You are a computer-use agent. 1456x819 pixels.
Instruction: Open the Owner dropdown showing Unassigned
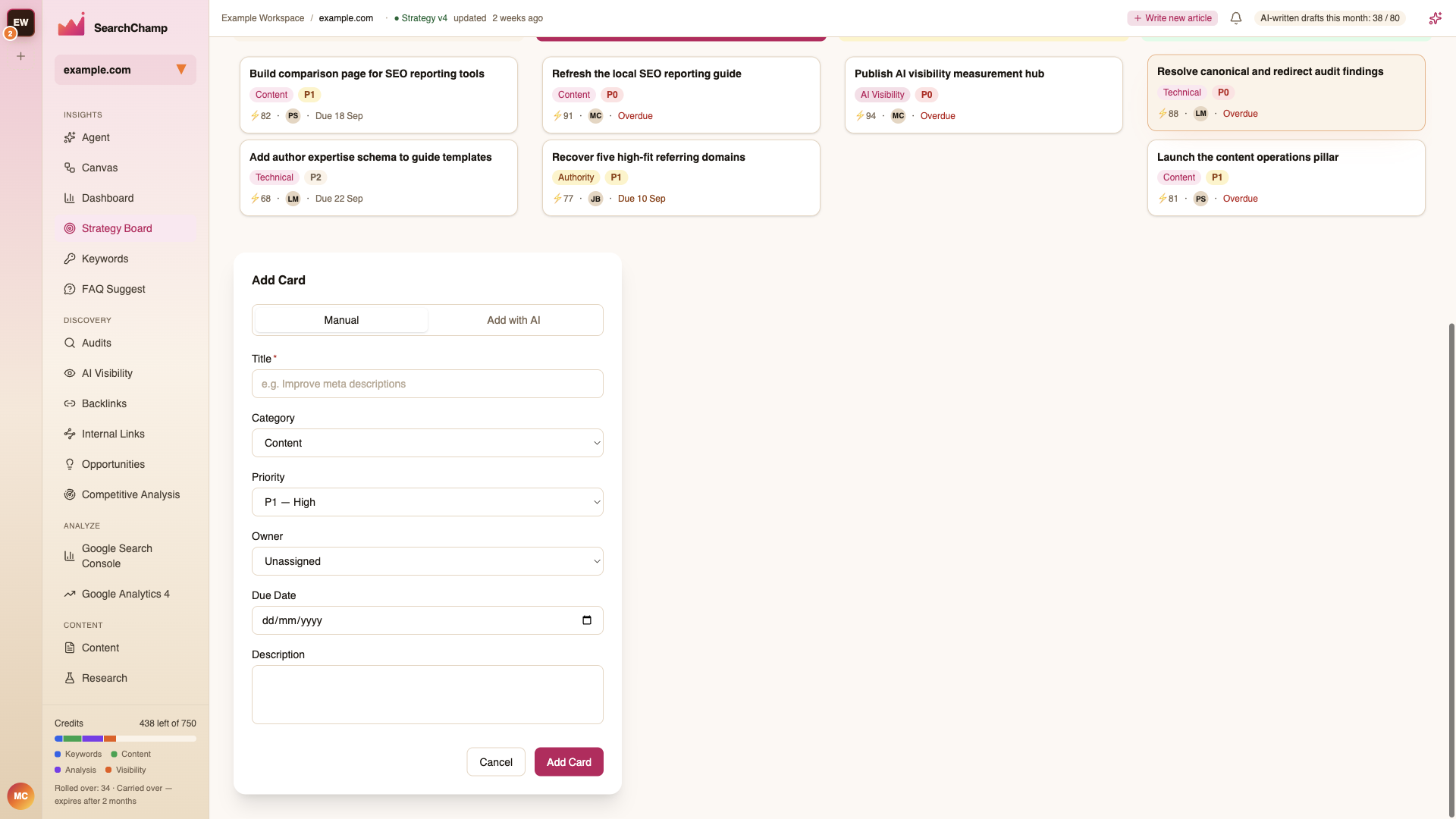click(x=428, y=561)
